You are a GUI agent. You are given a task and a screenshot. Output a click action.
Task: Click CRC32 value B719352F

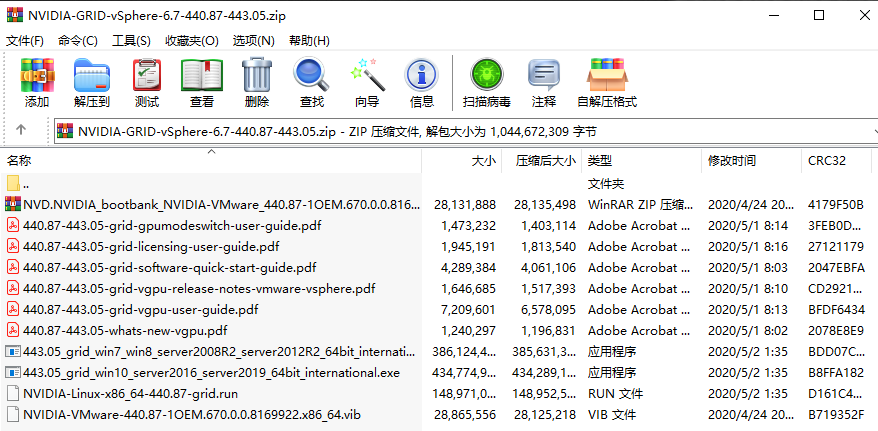(835, 415)
